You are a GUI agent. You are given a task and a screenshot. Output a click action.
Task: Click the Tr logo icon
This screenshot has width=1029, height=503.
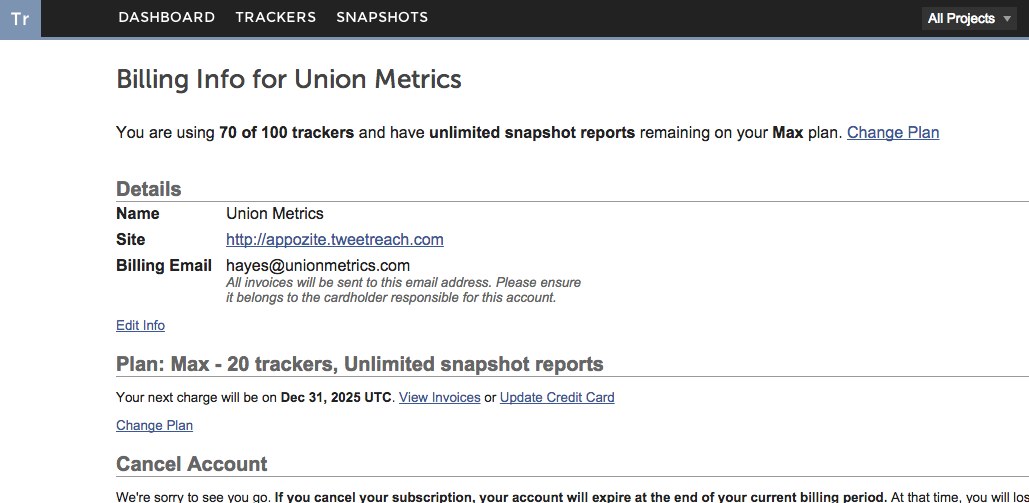(20, 18)
